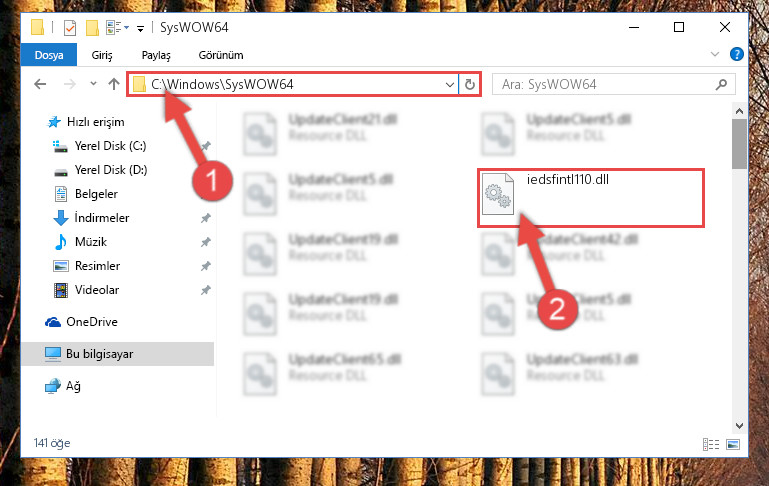Open the Quick Access Toolbar customize dropdown
Viewport: 769px width, 486px height.
tap(140, 28)
